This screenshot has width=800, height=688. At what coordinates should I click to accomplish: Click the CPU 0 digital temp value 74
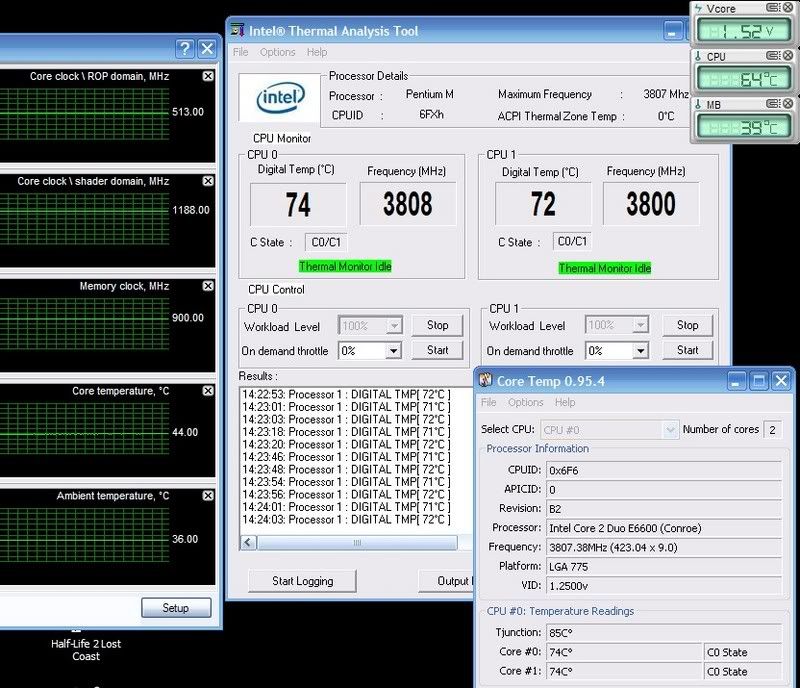click(298, 205)
